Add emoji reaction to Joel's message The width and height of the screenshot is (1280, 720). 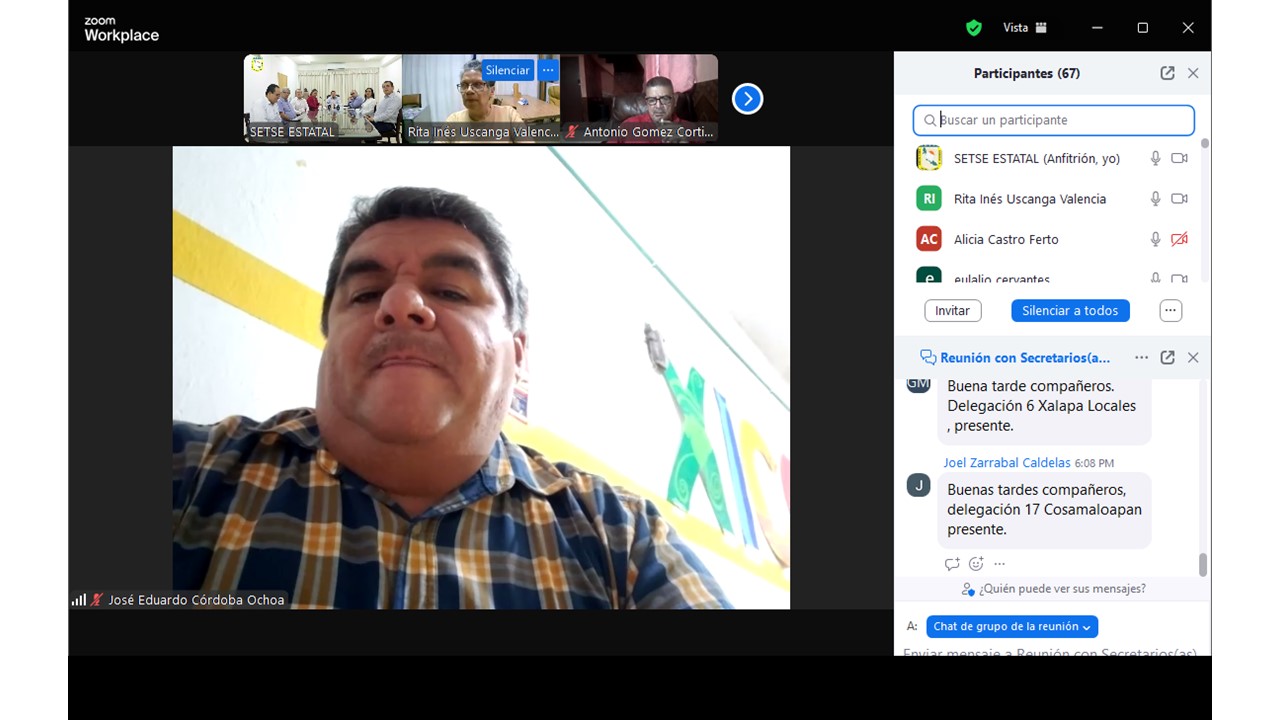click(x=976, y=564)
